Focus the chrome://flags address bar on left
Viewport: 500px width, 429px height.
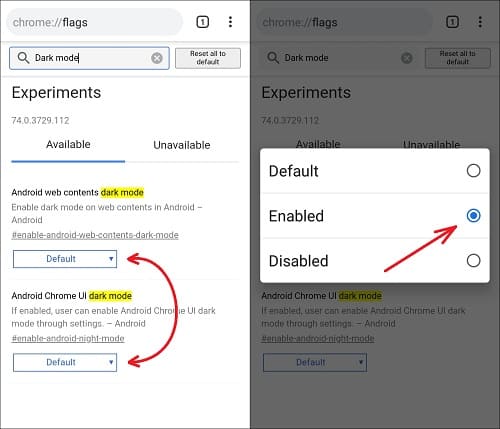click(95, 22)
